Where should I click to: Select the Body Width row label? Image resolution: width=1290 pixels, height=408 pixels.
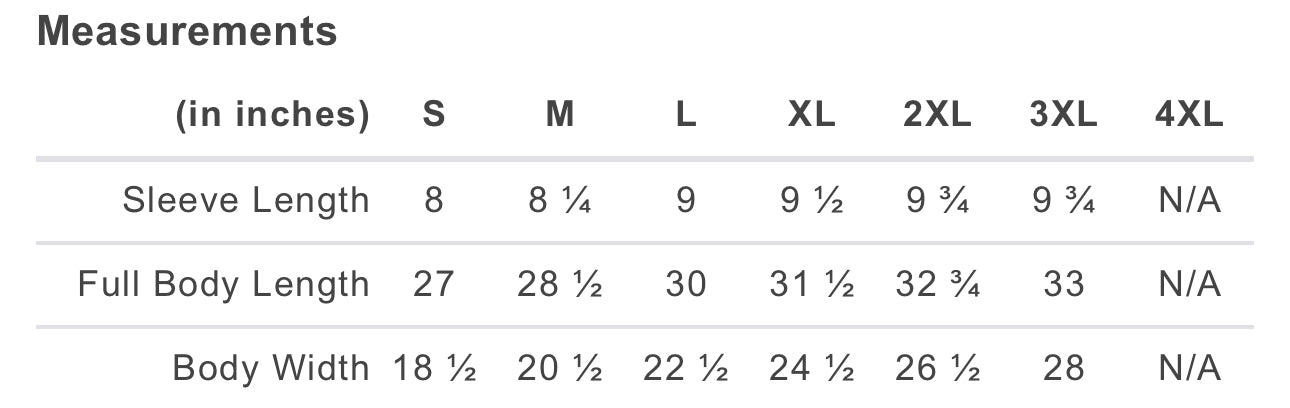coord(271,368)
